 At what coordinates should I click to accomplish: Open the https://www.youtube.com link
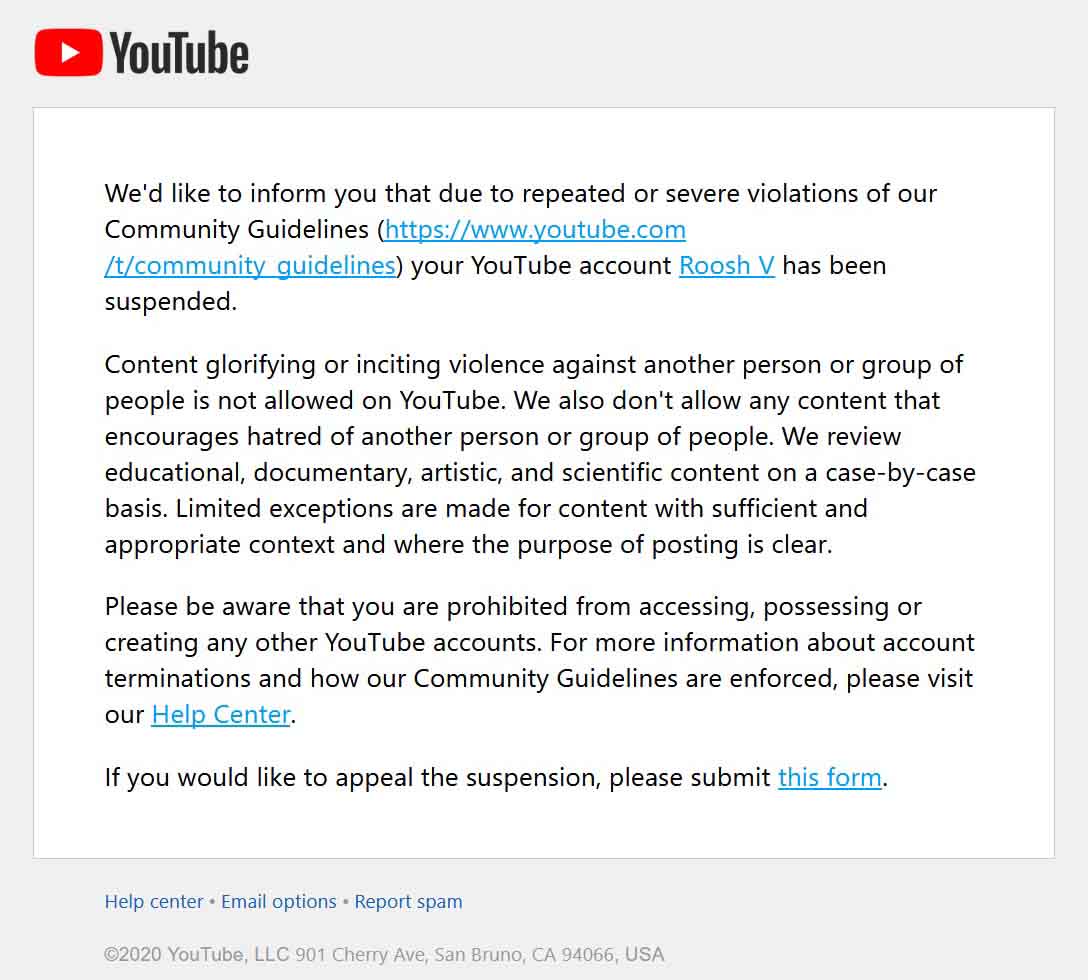[535, 230]
